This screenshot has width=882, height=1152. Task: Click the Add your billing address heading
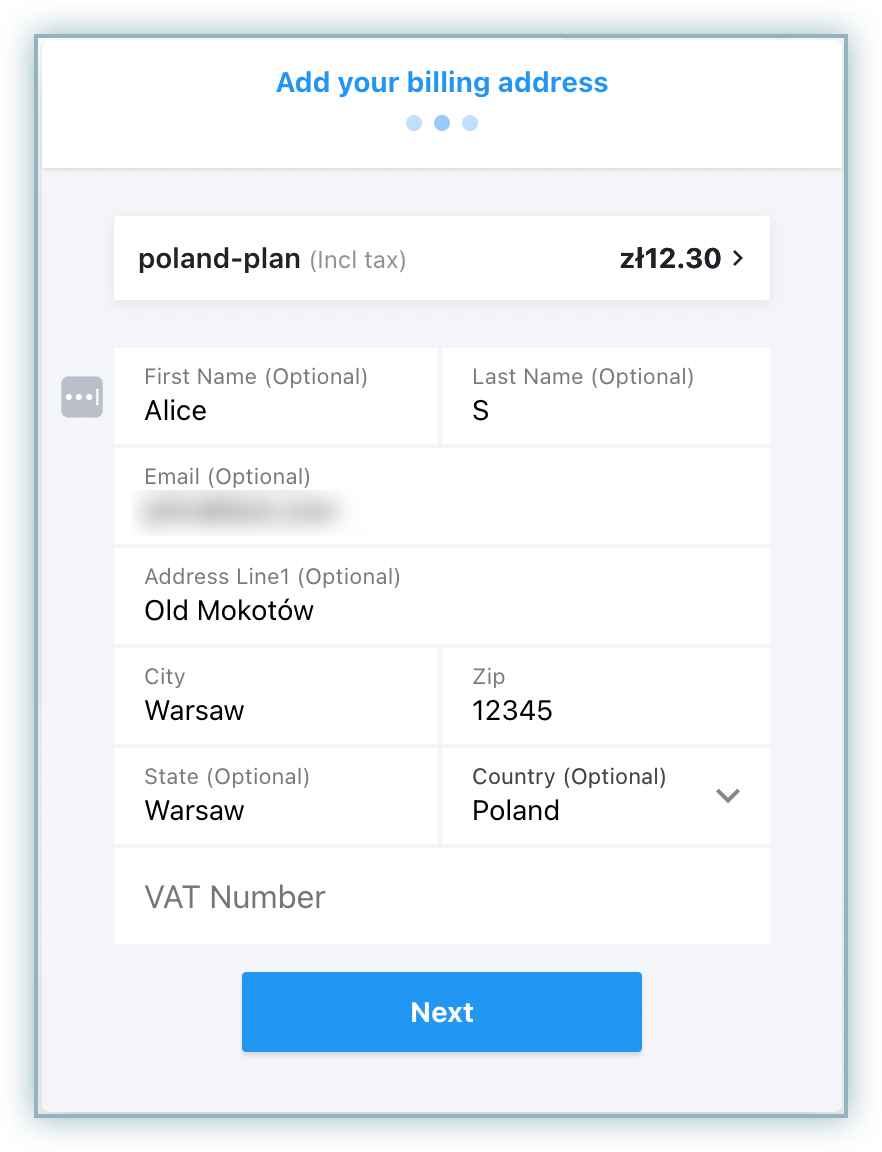click(x=442, y=82)
